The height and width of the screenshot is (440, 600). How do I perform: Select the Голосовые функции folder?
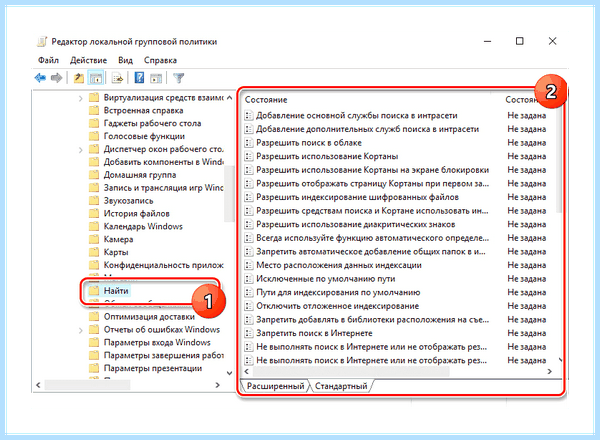tap(144, 136)
